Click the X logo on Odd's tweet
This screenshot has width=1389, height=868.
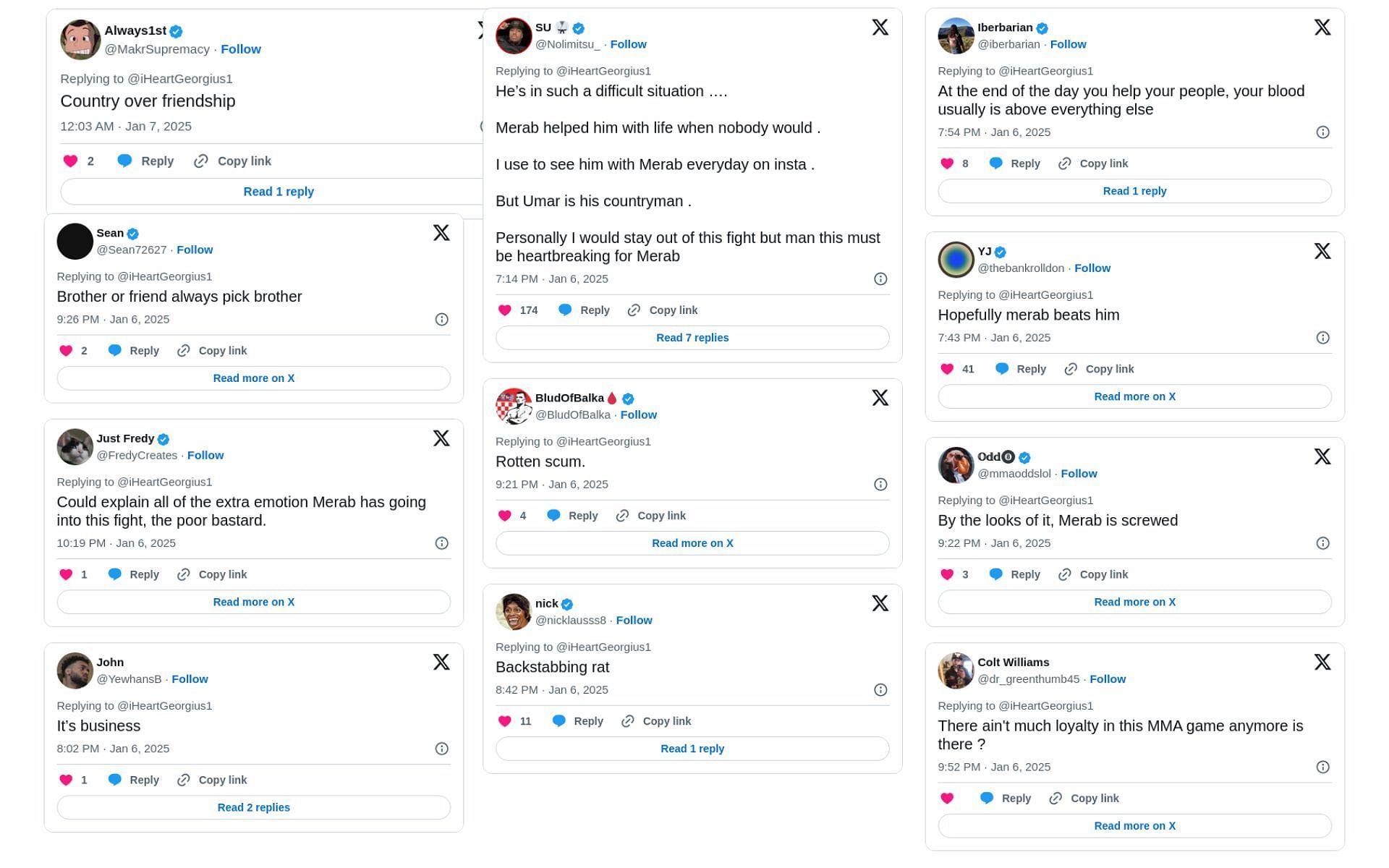1322,456
